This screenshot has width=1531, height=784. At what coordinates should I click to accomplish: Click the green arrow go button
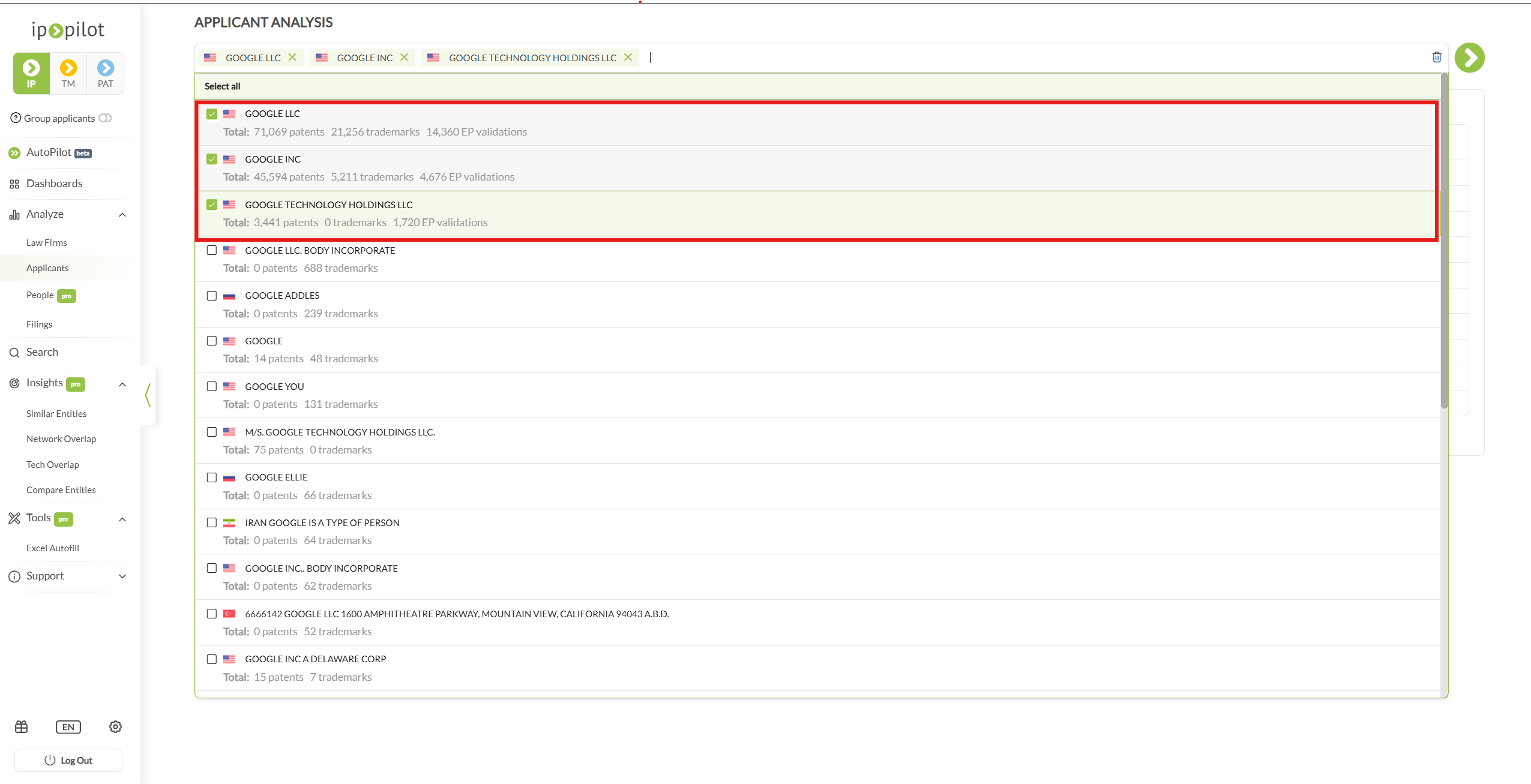click(1469, 58)
